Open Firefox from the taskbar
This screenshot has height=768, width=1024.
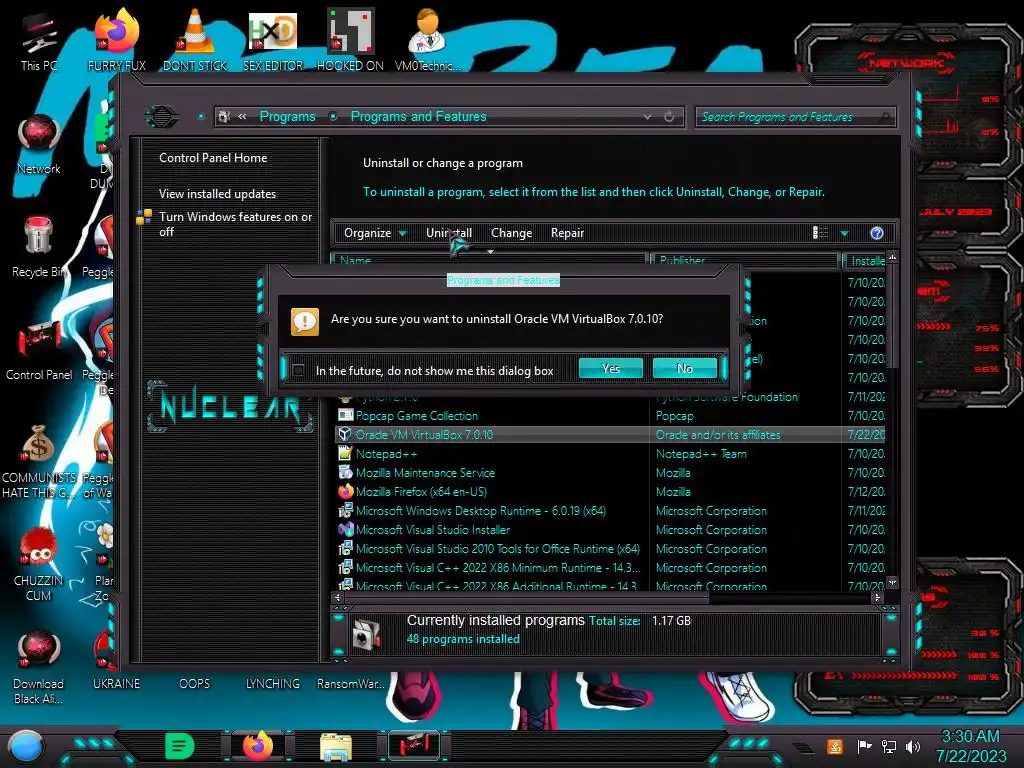(258, 746)
